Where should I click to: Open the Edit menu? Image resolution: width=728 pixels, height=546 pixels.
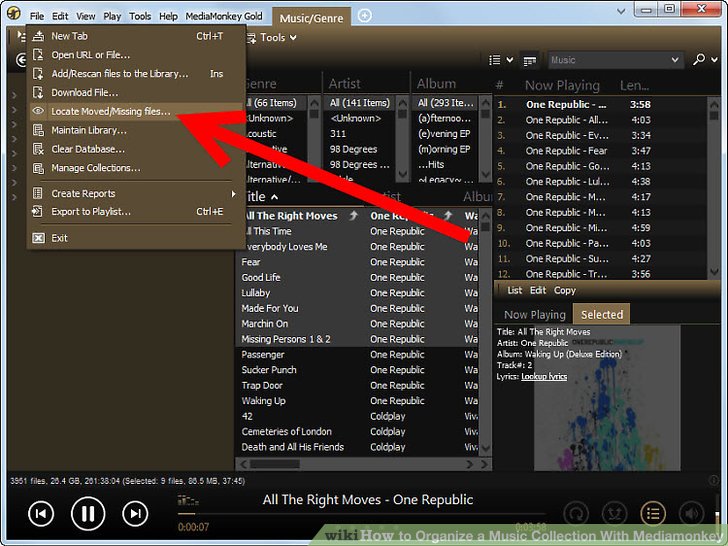[x=60, y=16]
